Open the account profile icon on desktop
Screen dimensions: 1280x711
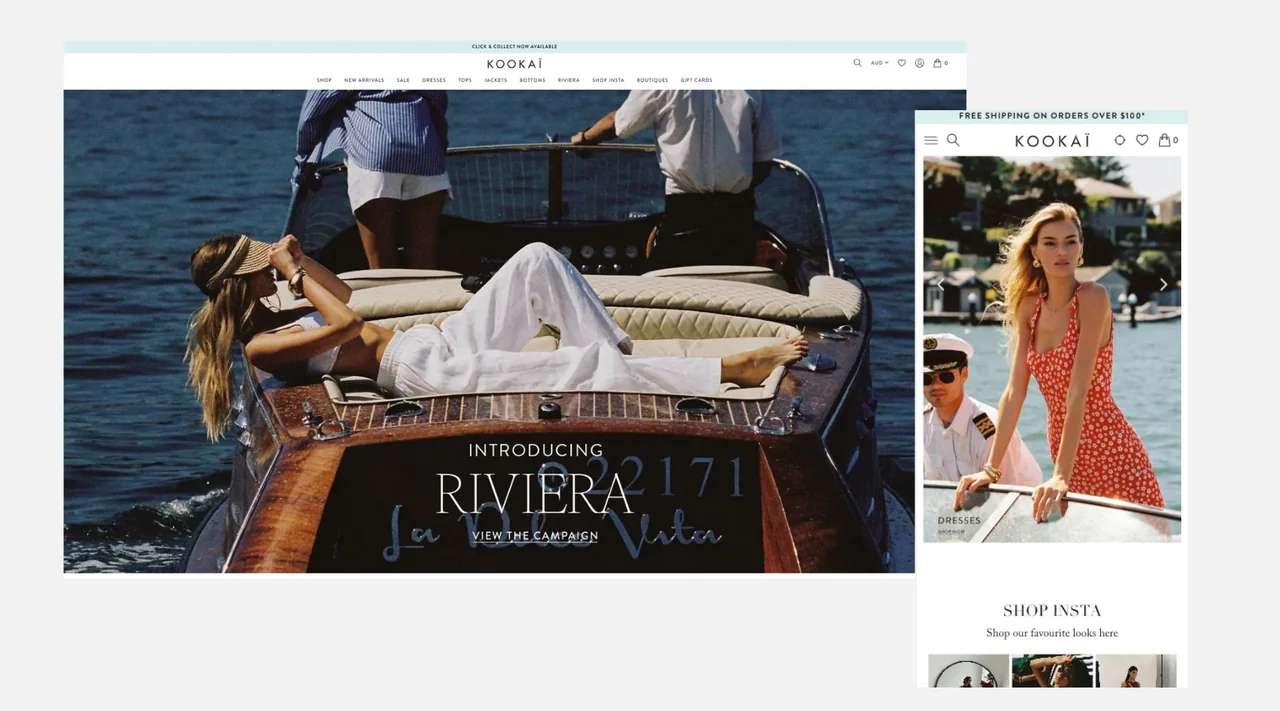pos(919,63)
